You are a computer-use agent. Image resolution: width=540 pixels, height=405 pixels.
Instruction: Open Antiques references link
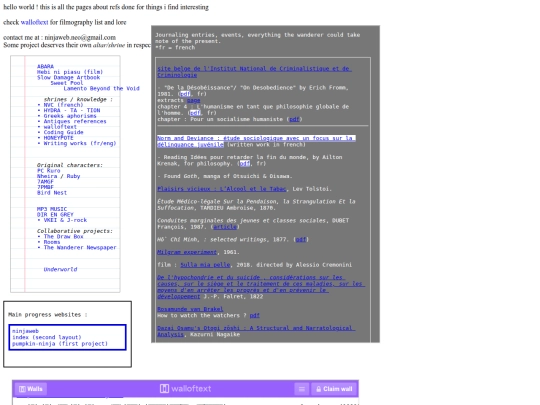pos(75,121)
